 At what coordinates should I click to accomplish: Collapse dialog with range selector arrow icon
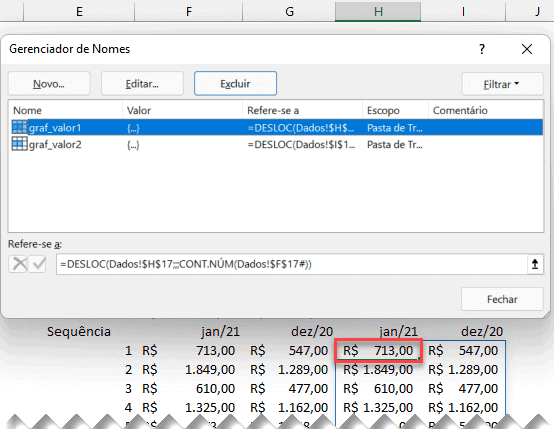(535, 264)
